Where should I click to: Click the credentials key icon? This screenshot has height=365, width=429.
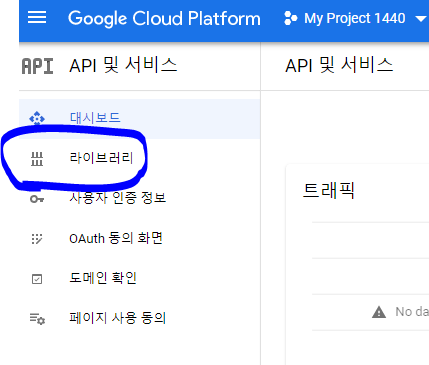point(37,199)
